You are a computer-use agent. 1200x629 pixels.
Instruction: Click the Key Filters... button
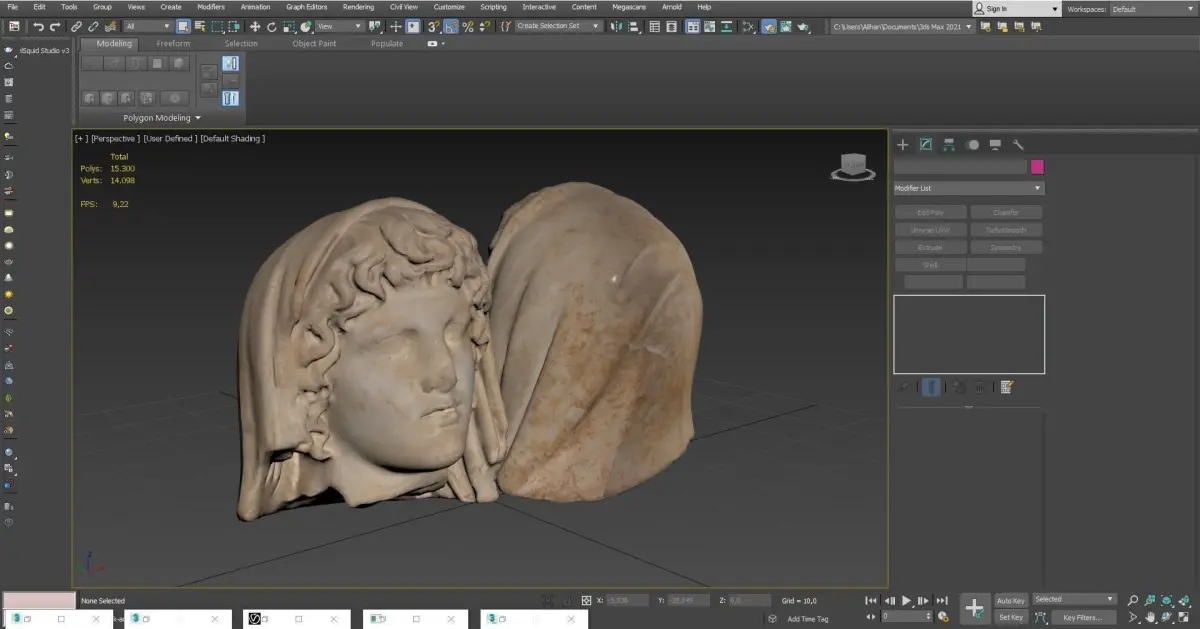pos(1082,618)
